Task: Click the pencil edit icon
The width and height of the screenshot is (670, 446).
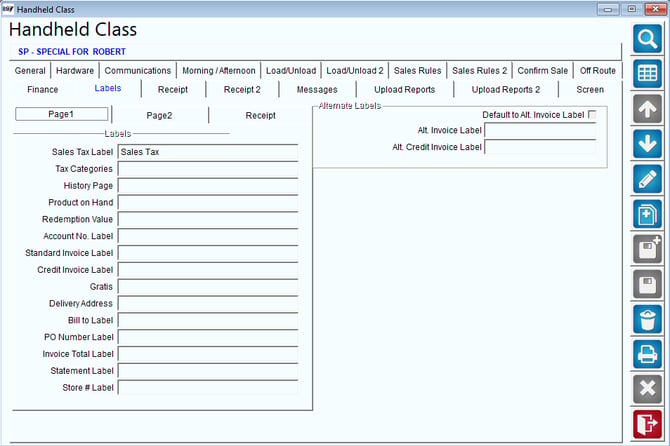Action: point(647,179)
